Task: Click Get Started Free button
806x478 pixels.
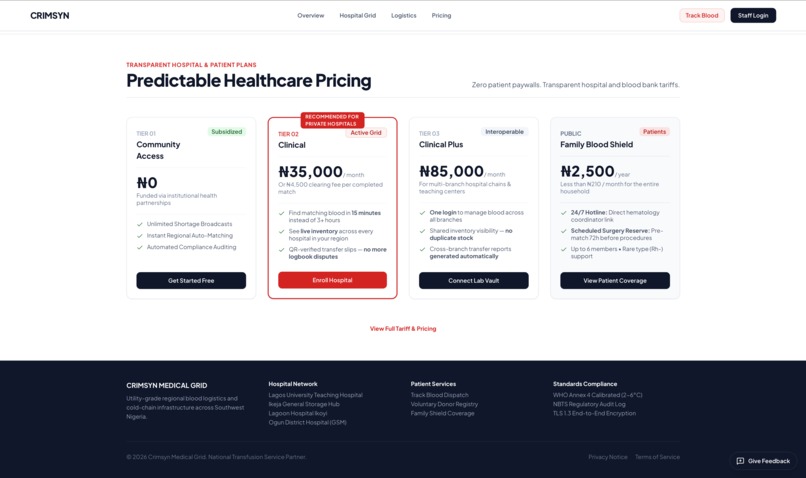Action: [x=191, y=281]
